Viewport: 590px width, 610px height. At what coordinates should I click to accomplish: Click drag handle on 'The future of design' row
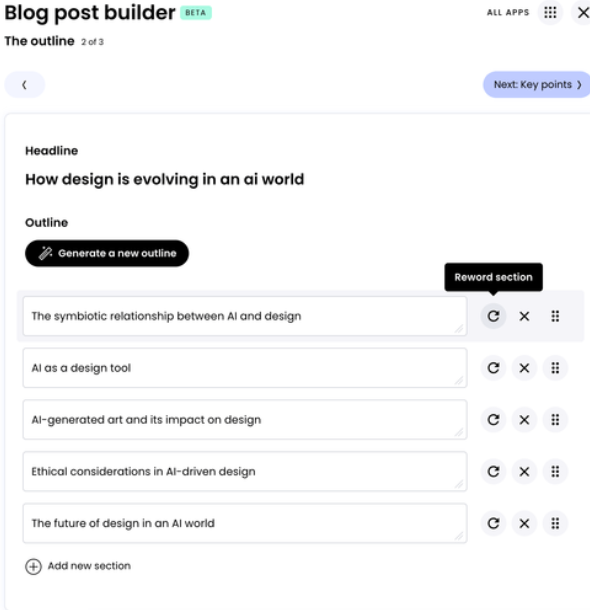[x=555, y=523]
